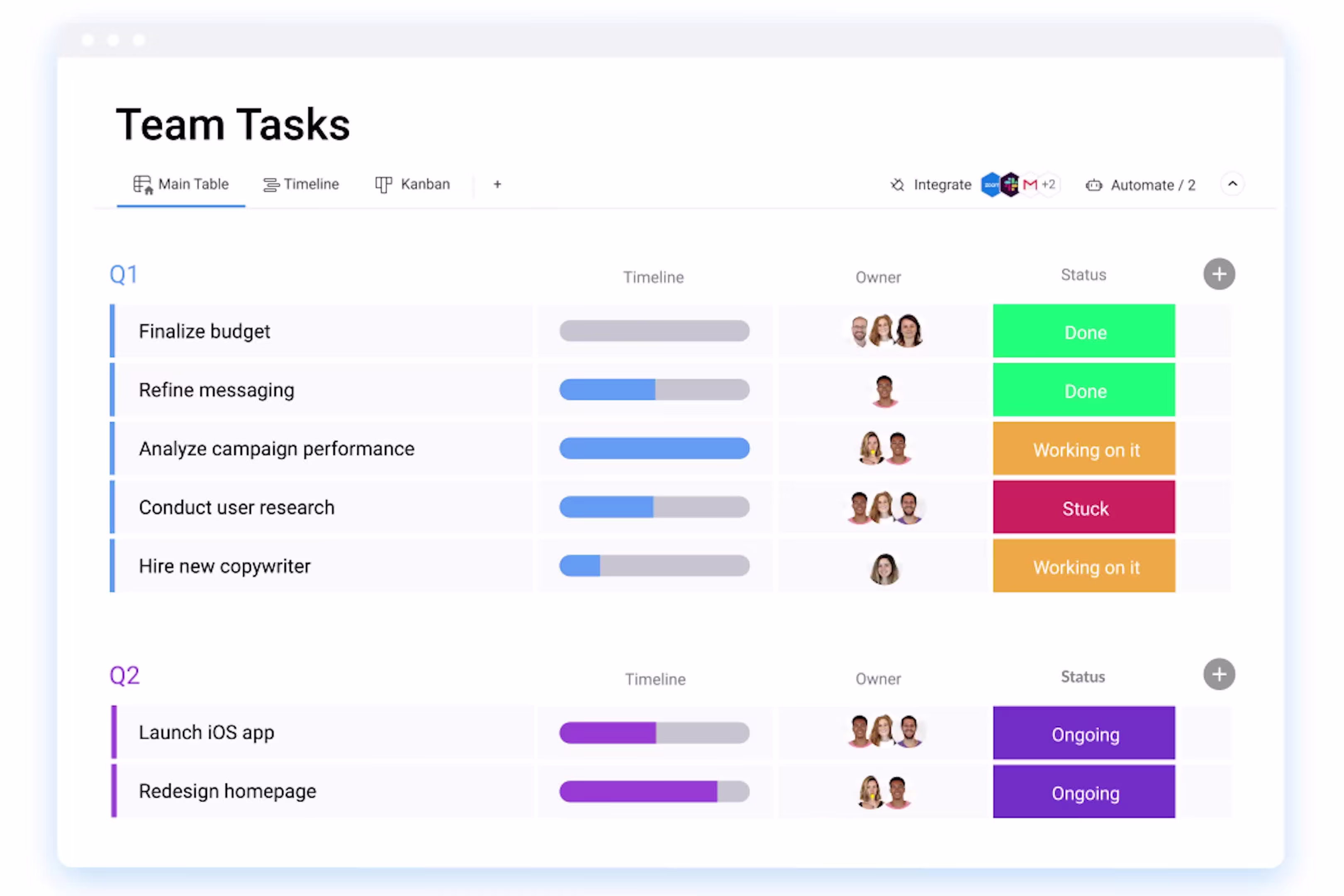
Task: Click the Integrate plug icon
Action: pyautogui.click(x=898, y=185)
